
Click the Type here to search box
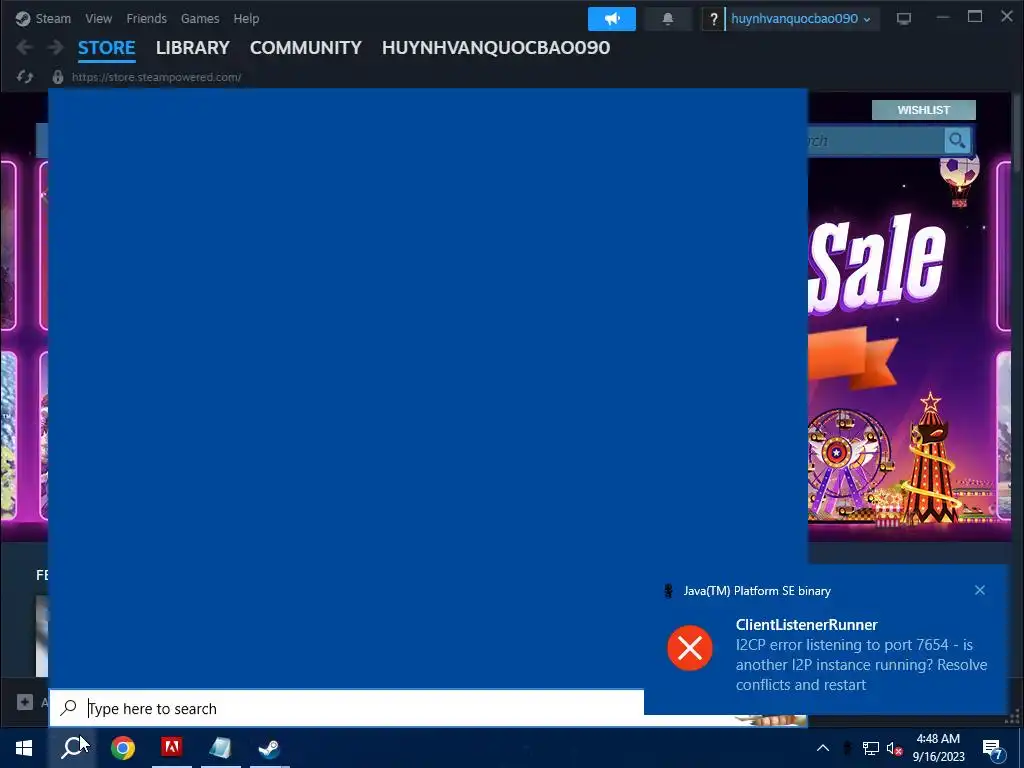347,708
